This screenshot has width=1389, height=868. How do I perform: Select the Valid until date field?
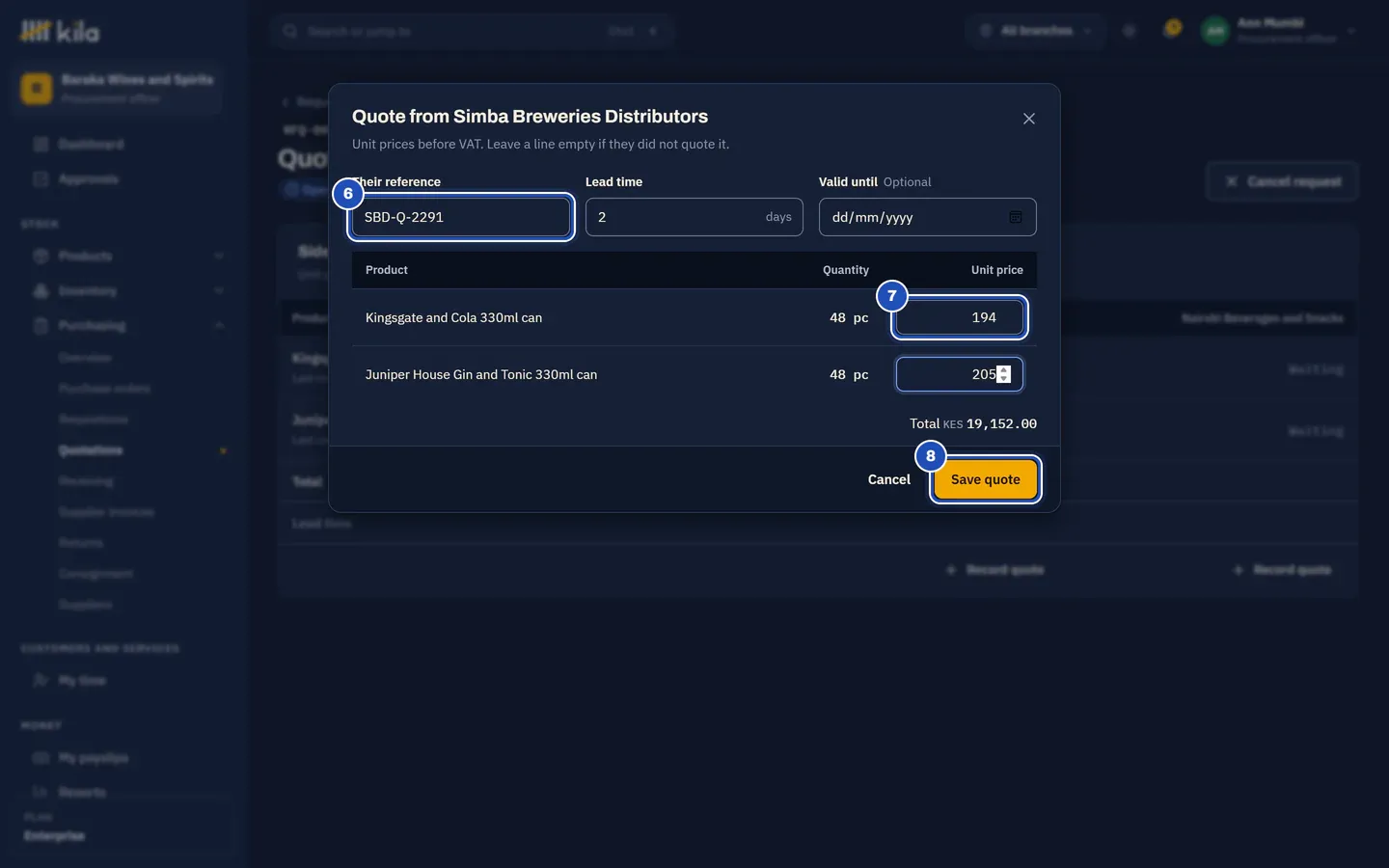pyautogui.click(x=928, y=217)
